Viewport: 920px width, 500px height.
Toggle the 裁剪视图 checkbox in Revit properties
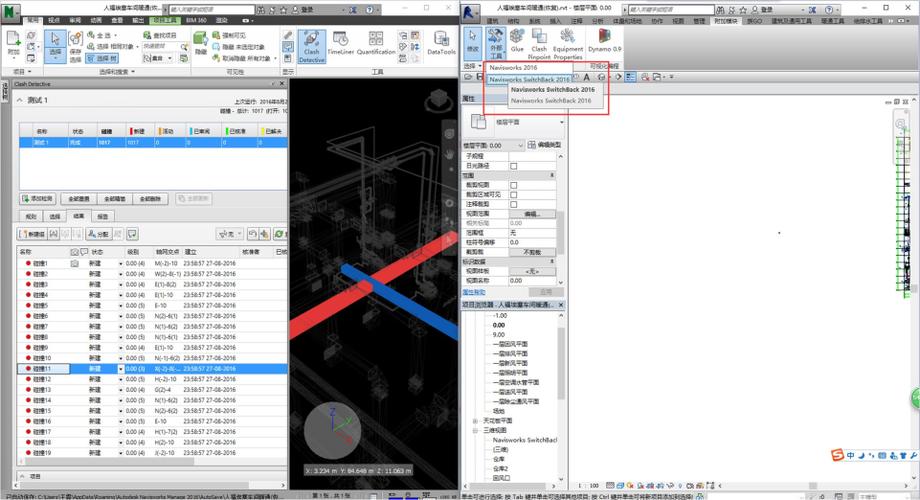point(513,185)
